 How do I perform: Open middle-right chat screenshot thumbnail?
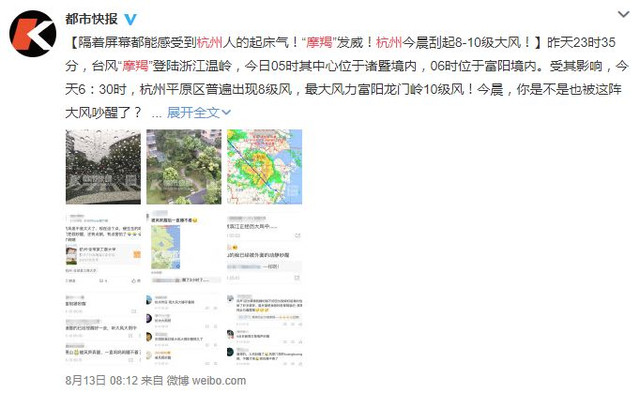264,247
